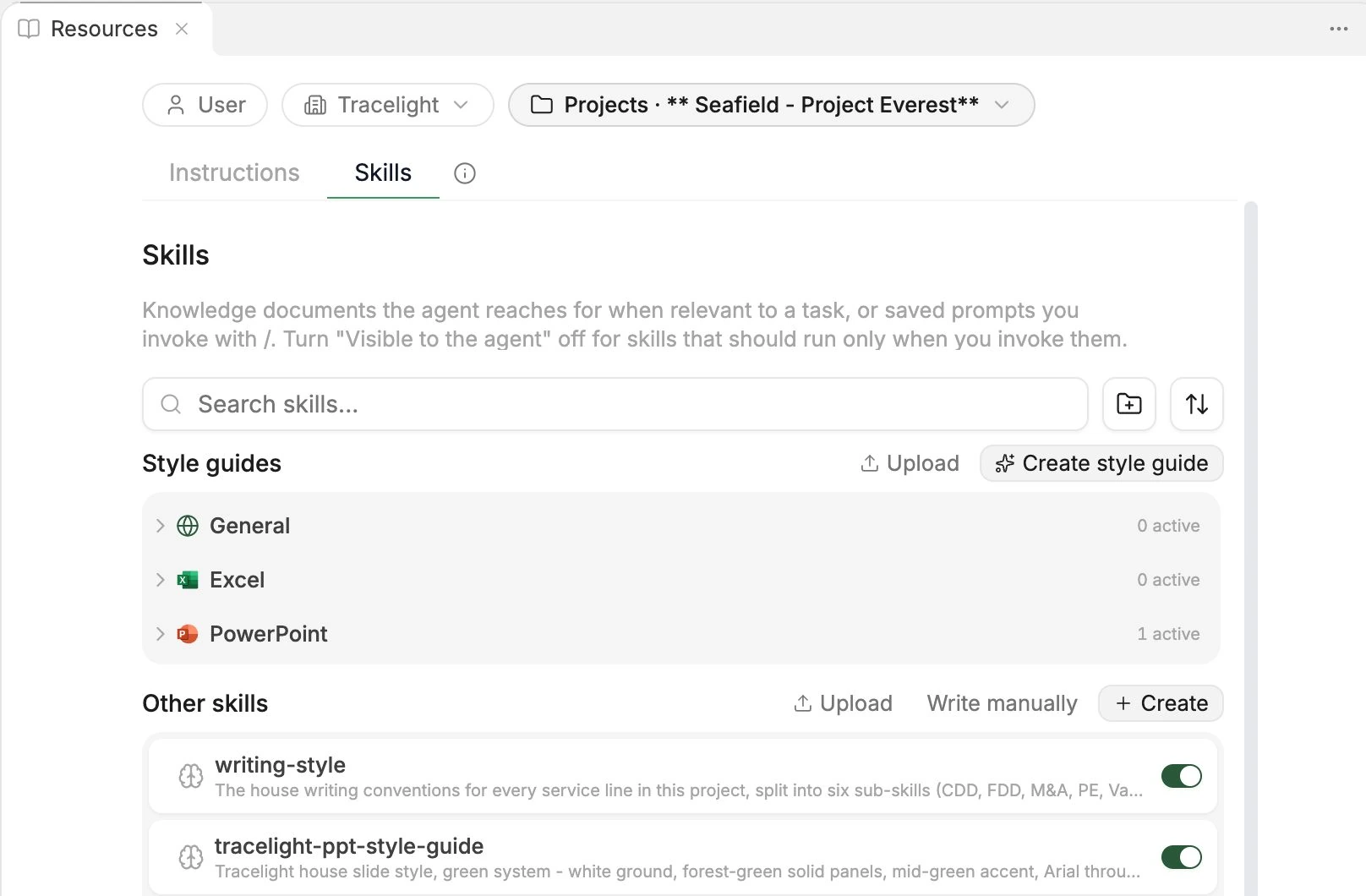Close the Resources tab

tap(182, 29)
